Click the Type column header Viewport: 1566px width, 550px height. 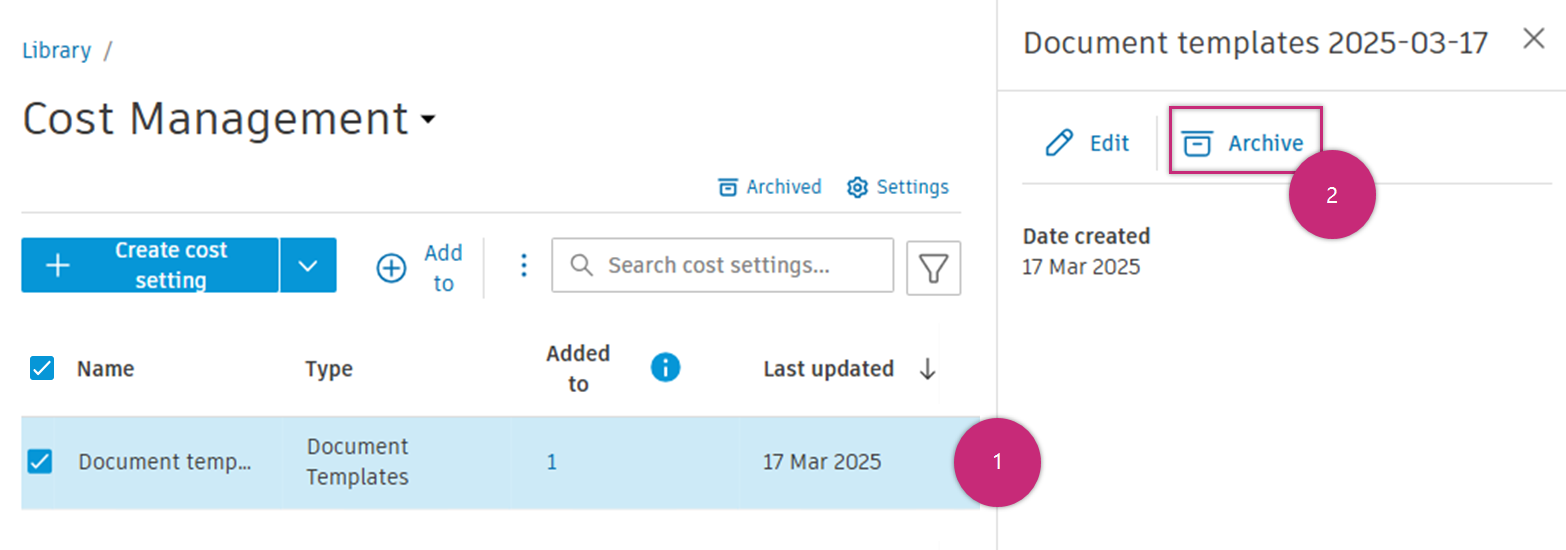tap(329, 369)
